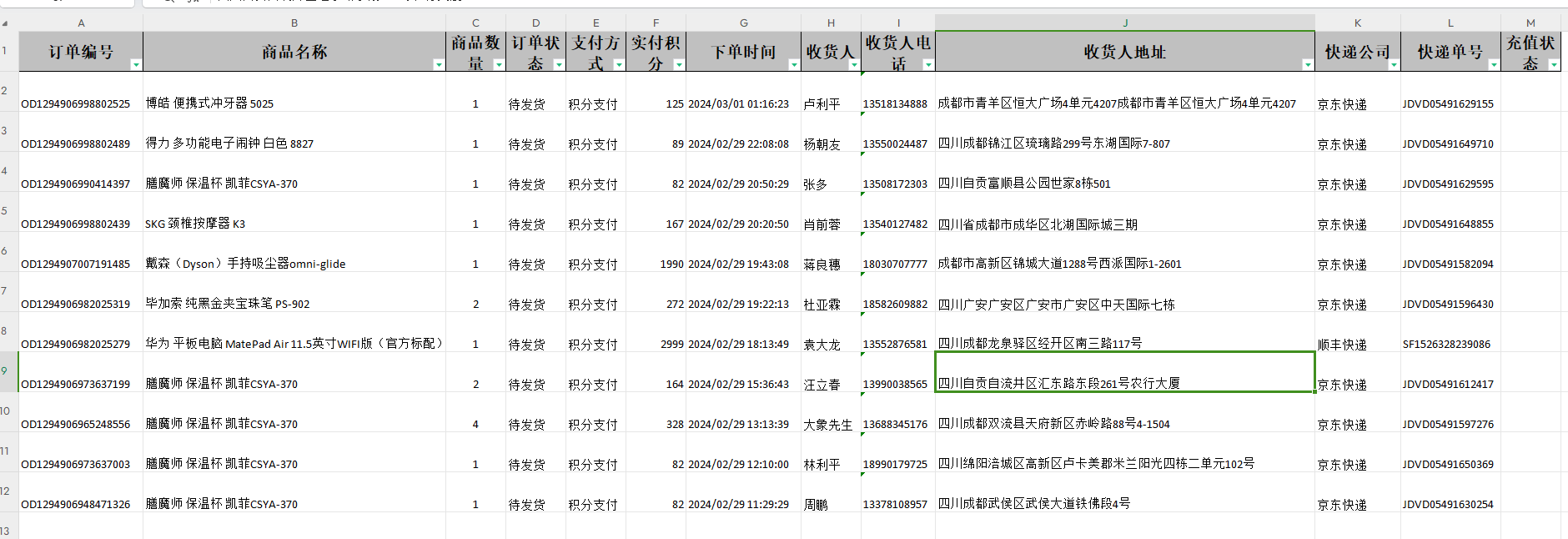Open the 收货人地址 filter dropdown
The width and height of the screenshot is (1568, 539).
coord(1308,64)
